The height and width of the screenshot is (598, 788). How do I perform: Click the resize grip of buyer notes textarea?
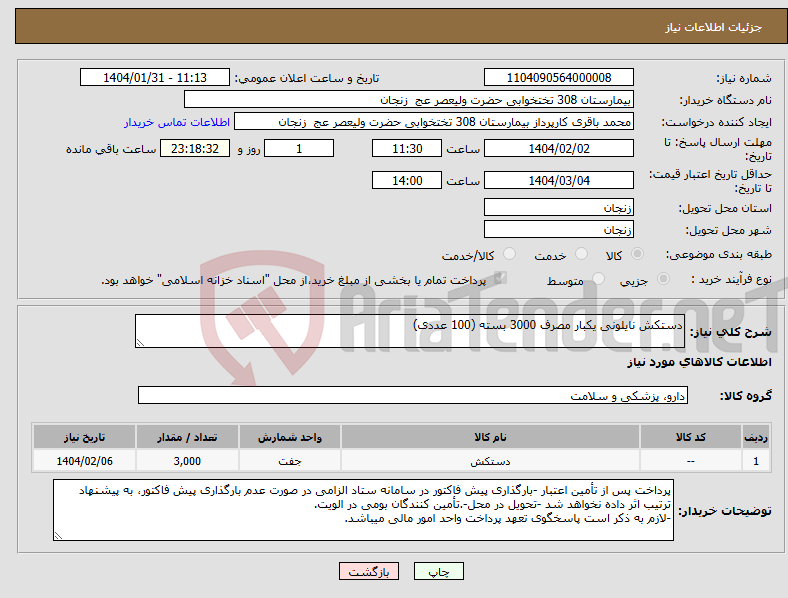(58, 536)
